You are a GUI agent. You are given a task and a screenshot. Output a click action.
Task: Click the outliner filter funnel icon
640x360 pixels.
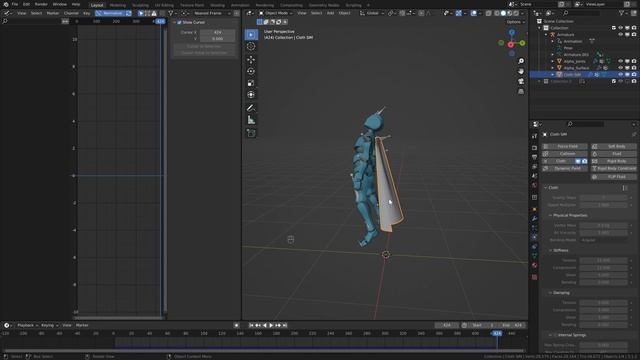(x=622, y=13)
